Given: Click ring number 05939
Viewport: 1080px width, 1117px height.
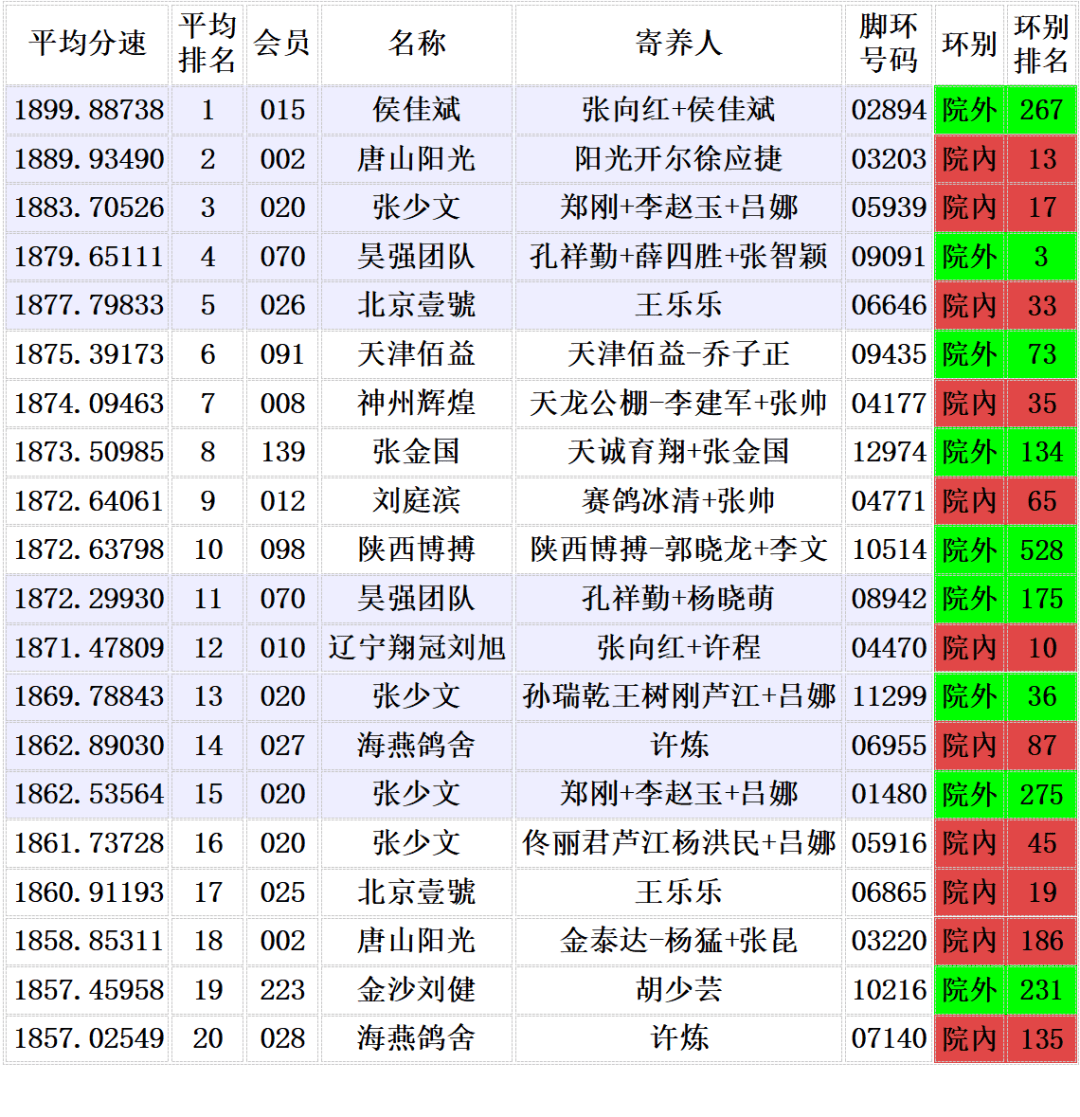Looking at the screenshot, I should (888, 208).
